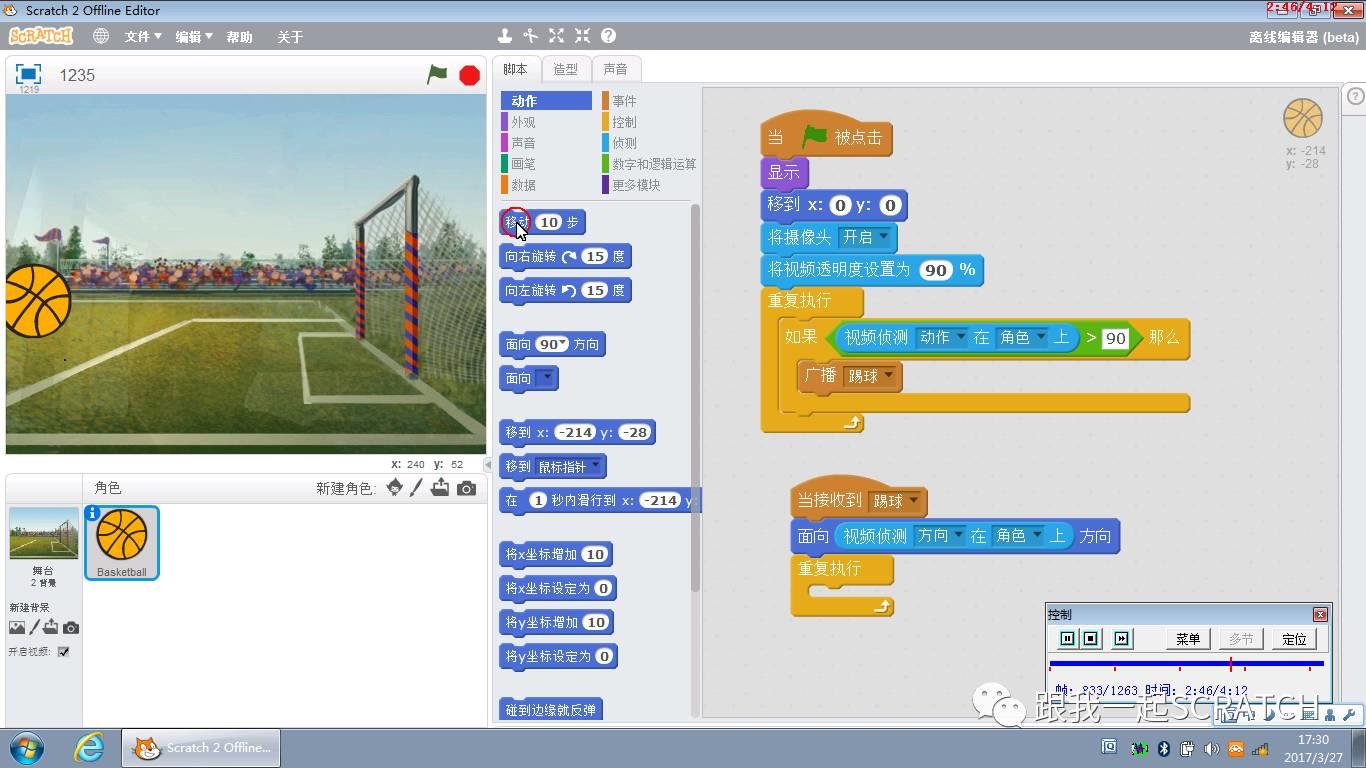Image resolution: width=1366 pixels, height=768 pixels.
Task: Open 踢球 dropdown in 广播 block
Action: tap(888, 376)
